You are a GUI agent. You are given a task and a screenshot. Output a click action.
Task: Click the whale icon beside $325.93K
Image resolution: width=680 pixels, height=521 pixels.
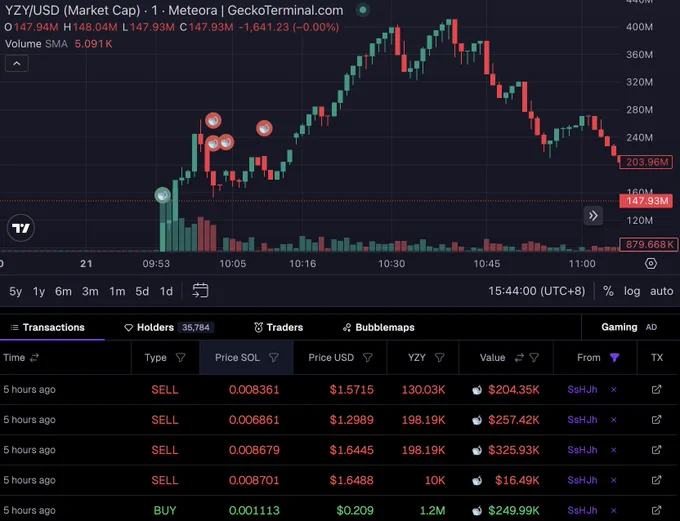(x=477, y=450)
